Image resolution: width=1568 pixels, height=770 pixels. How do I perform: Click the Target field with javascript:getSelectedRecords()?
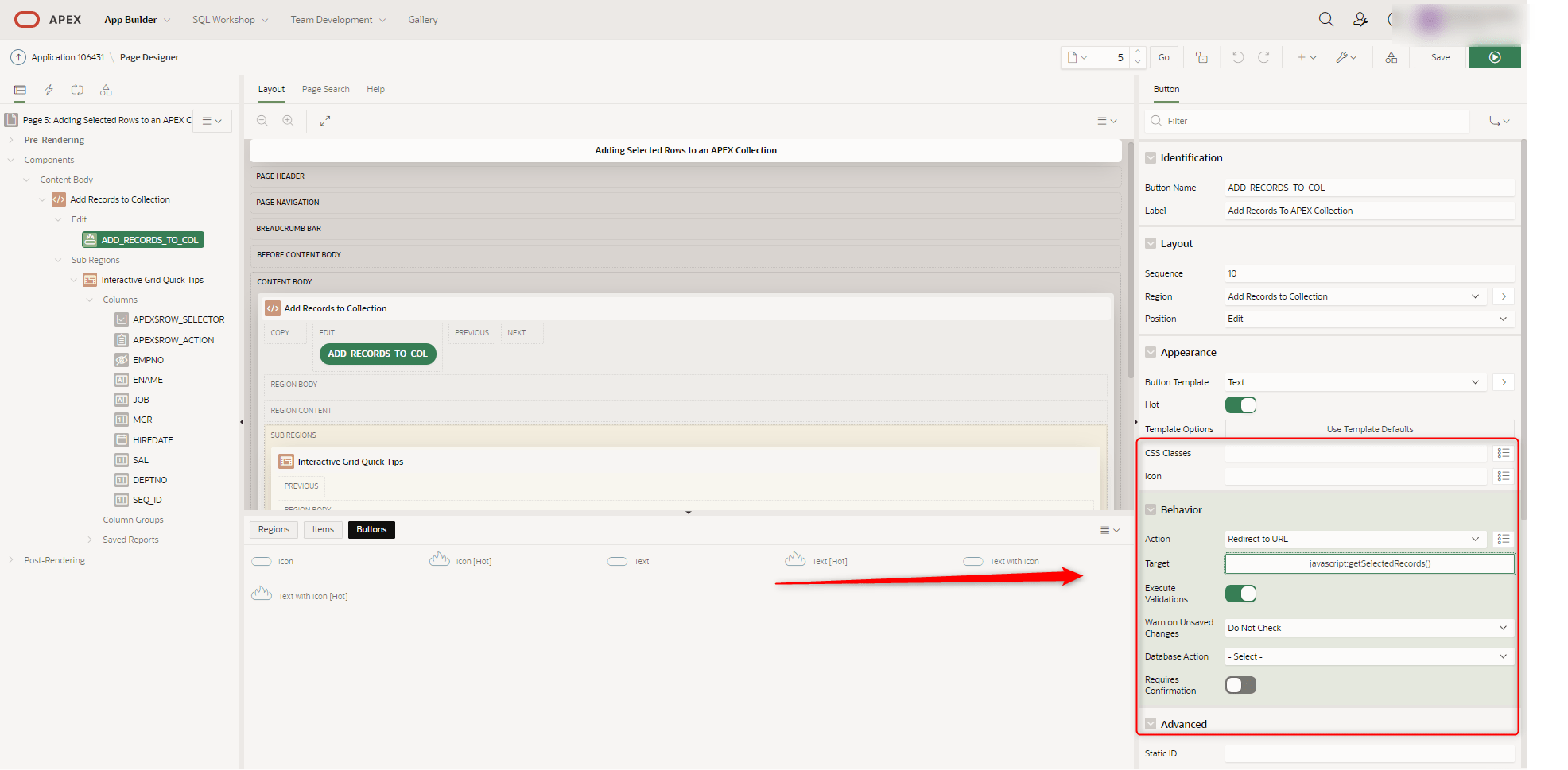[x=1369, y=563]
